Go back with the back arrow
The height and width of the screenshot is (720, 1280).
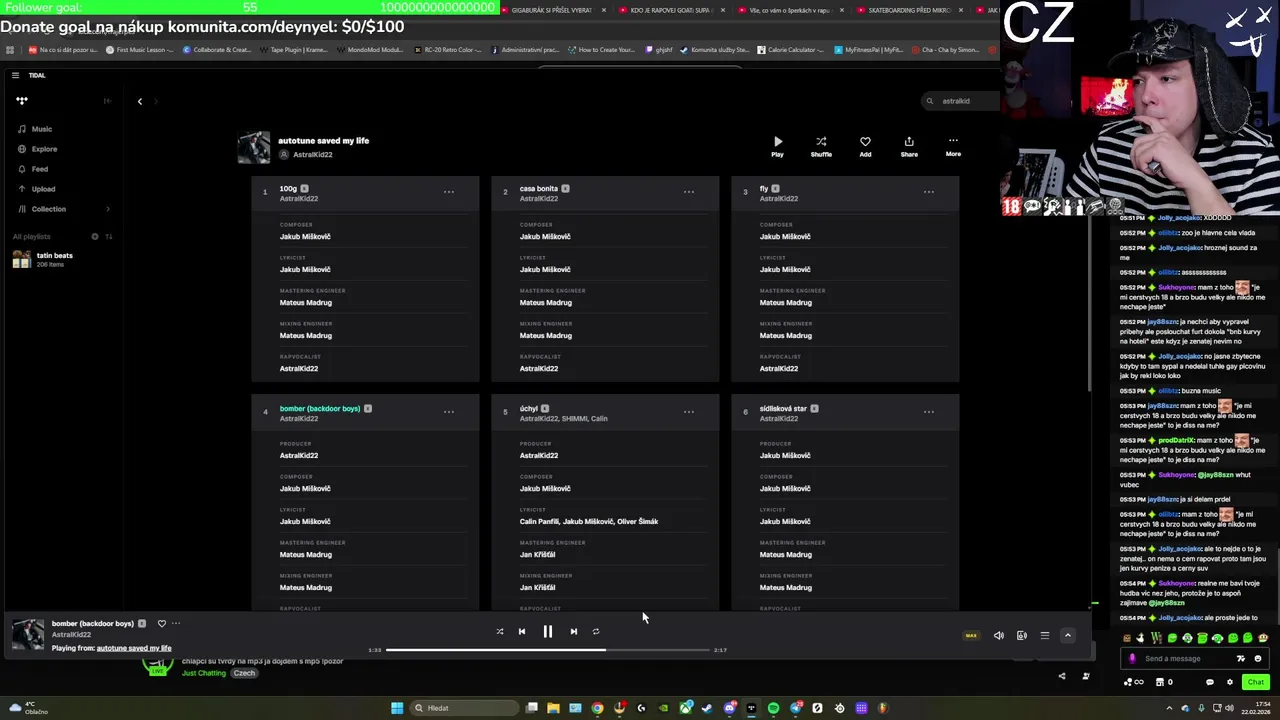tap(140, 101)
